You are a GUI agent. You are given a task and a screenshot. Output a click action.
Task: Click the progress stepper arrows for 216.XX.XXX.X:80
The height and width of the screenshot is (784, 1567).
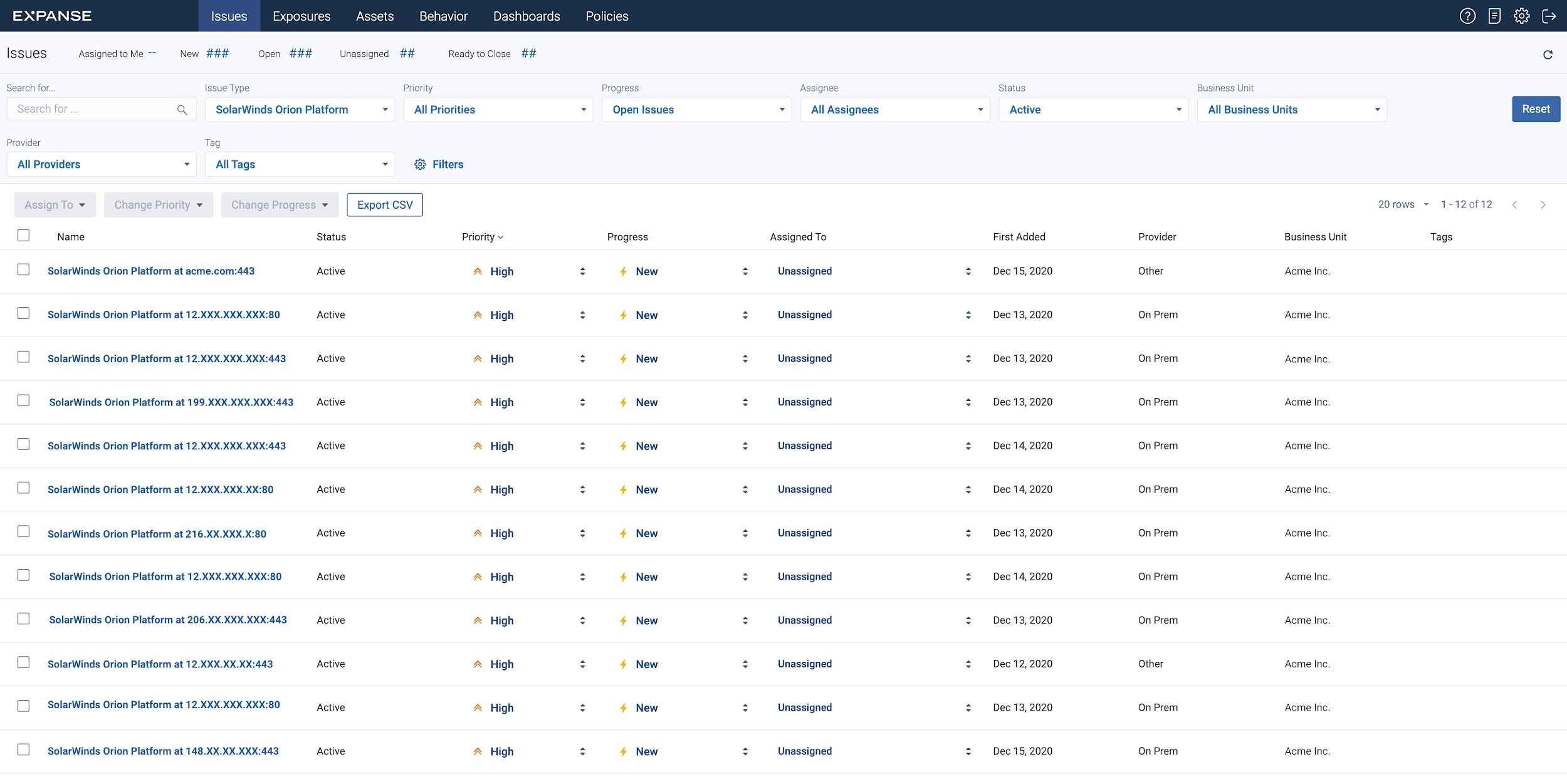click(745, 533)
